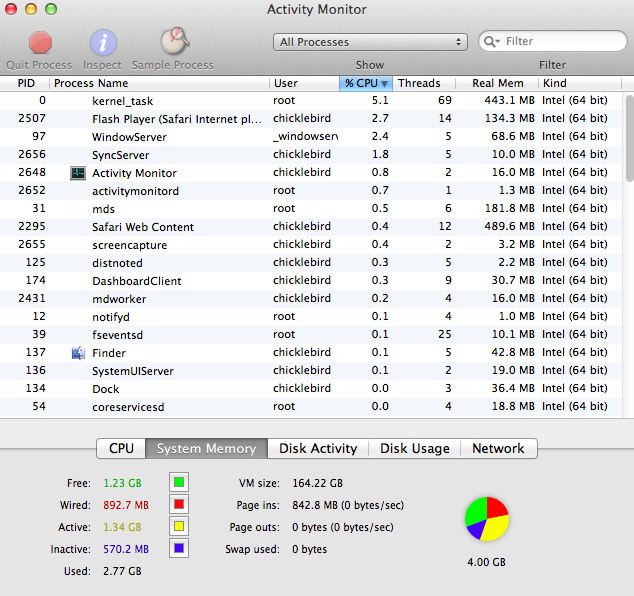
Task: Click the 443.1 MB real memory value
Action: click(x=509, y=100)
